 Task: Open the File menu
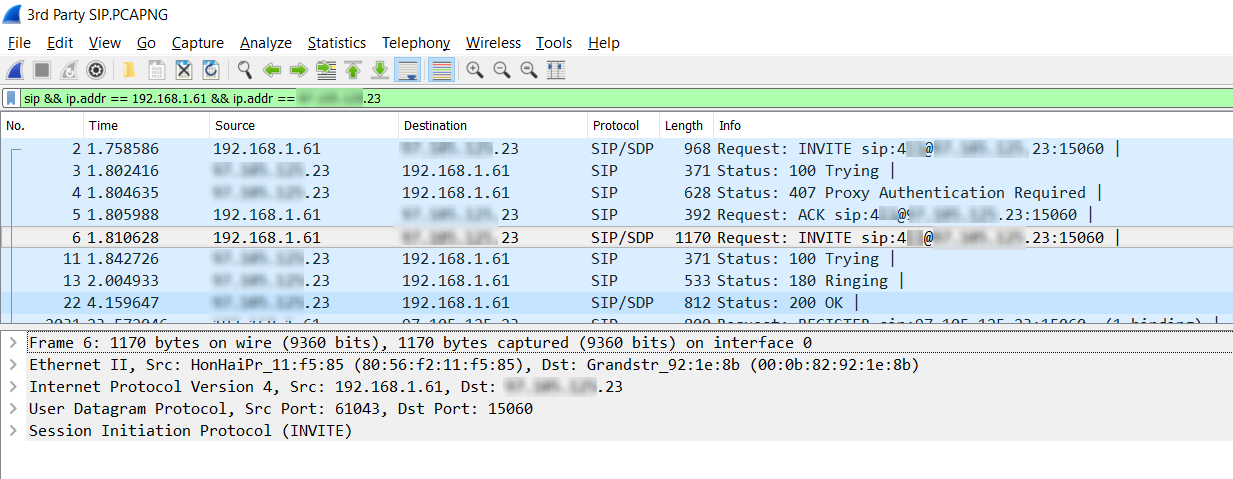click(x=19, y=43)
